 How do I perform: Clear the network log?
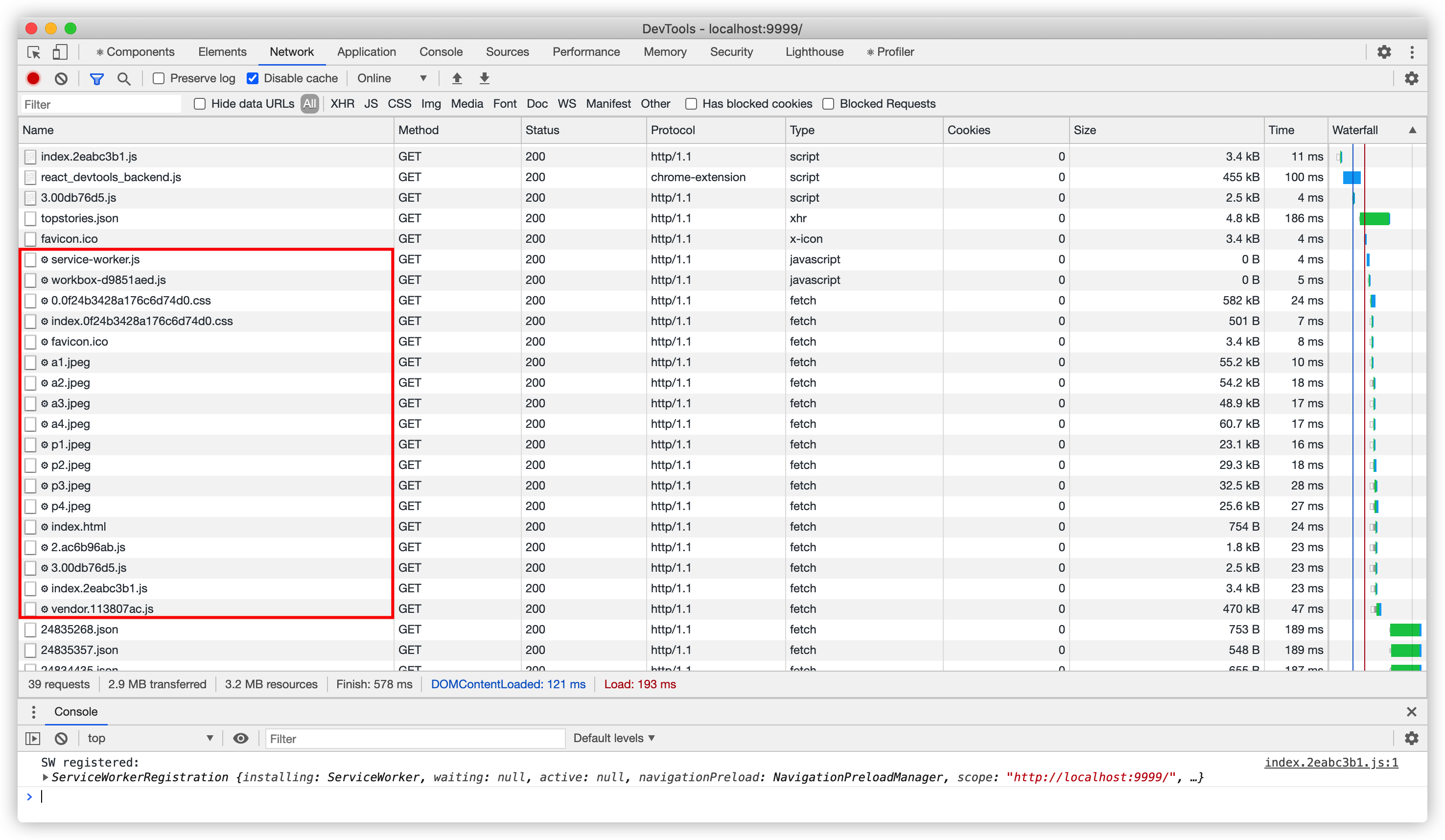[61, 78]
